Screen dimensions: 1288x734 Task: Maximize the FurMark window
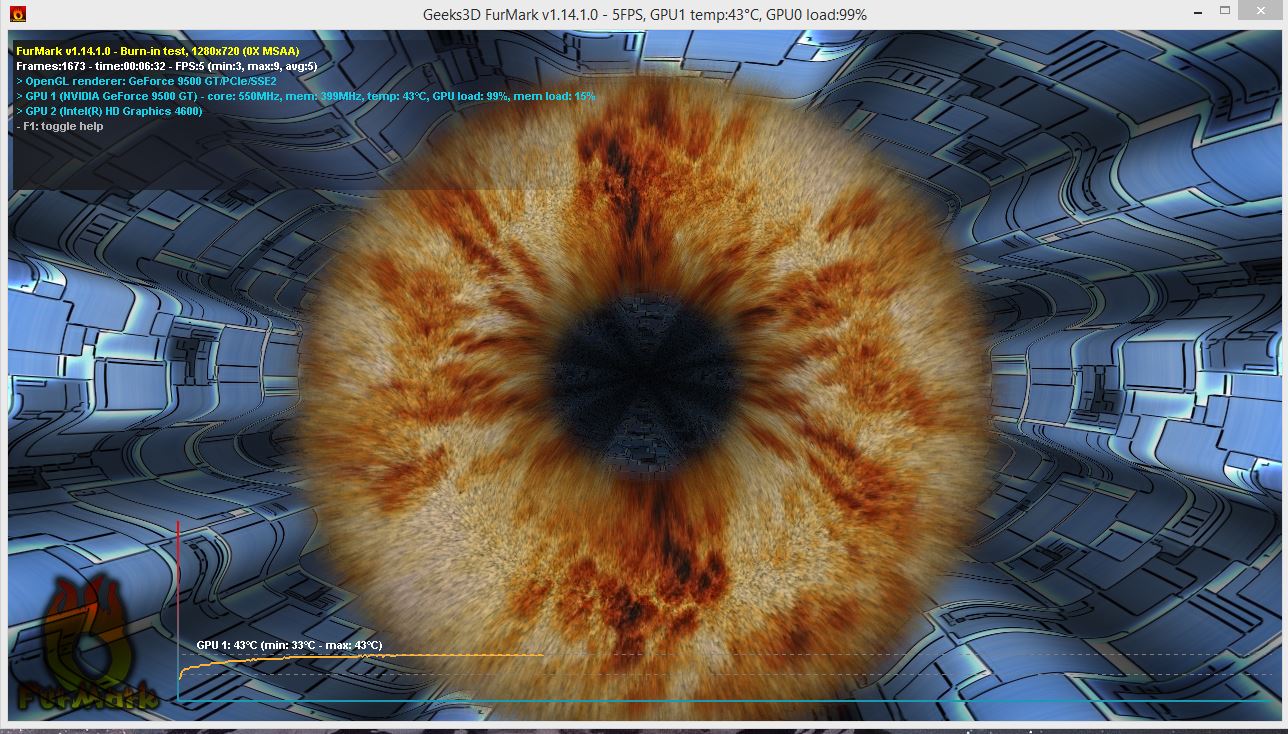click(1226, 11)
